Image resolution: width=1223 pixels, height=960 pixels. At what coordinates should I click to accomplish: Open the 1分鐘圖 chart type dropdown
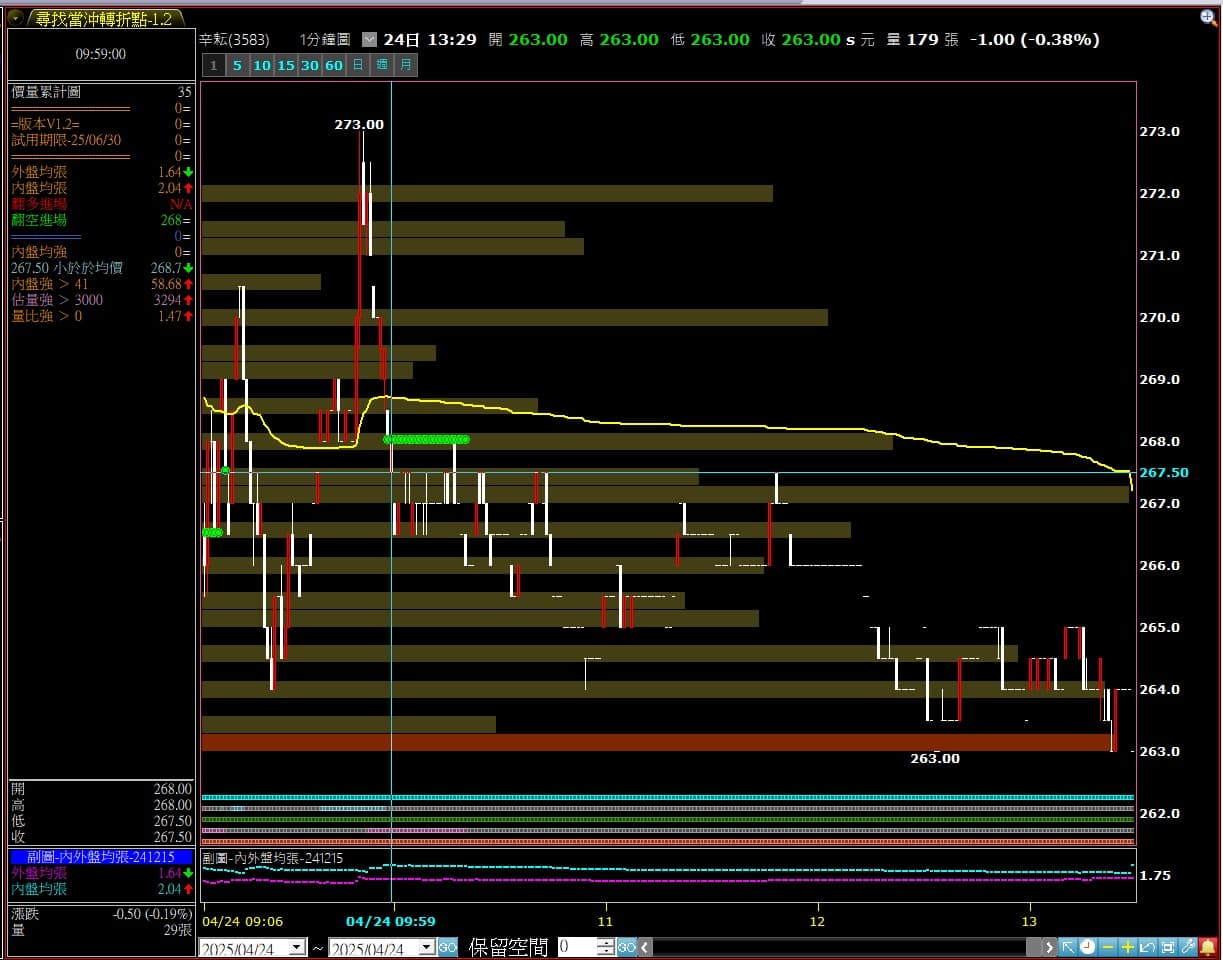pyautogui.click(x=369, y=40)
